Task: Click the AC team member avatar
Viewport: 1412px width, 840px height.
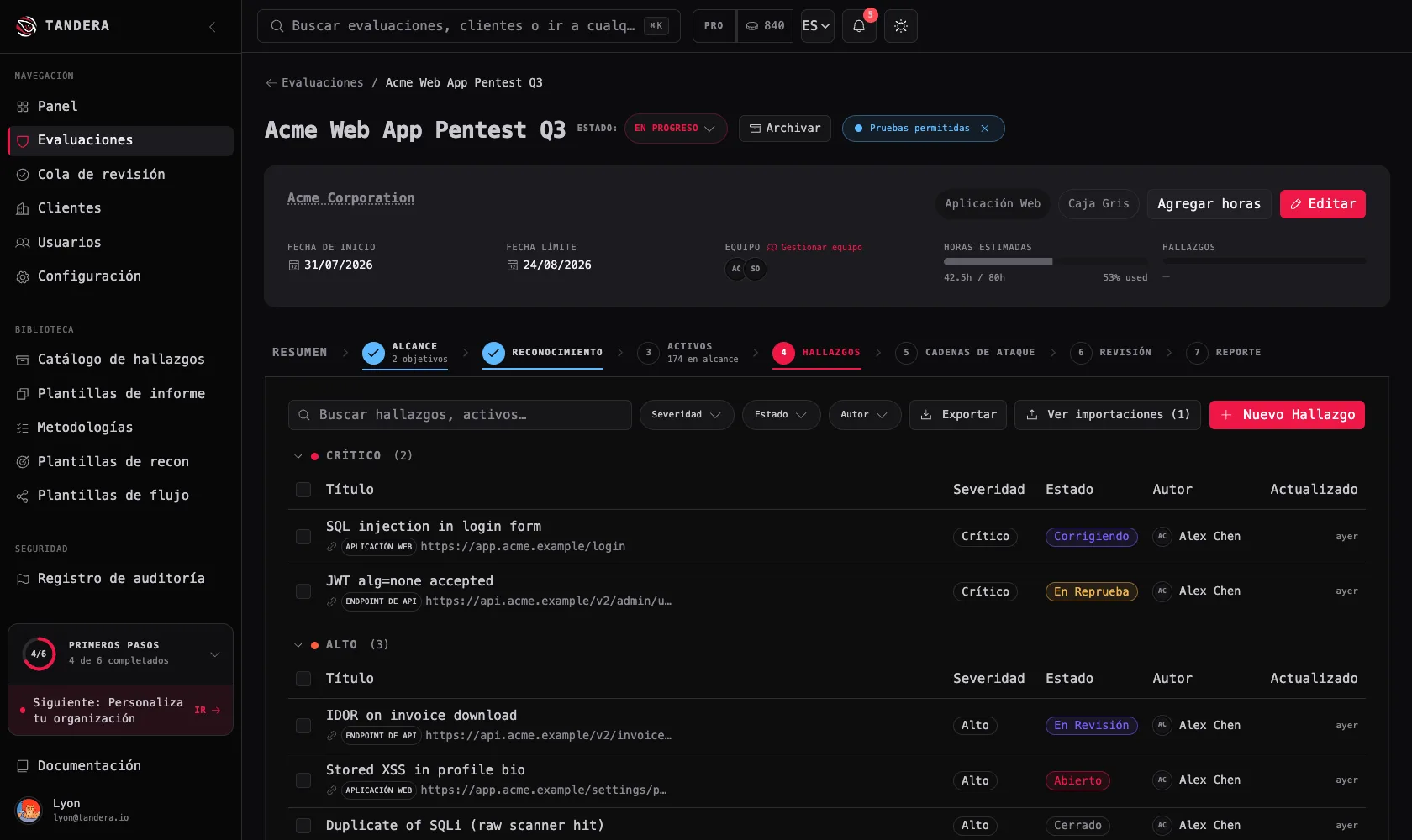Action: coord(736,270)
